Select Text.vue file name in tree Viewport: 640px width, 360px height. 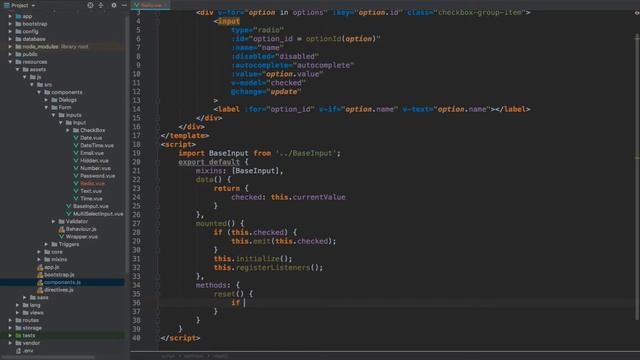click(91, 191)
